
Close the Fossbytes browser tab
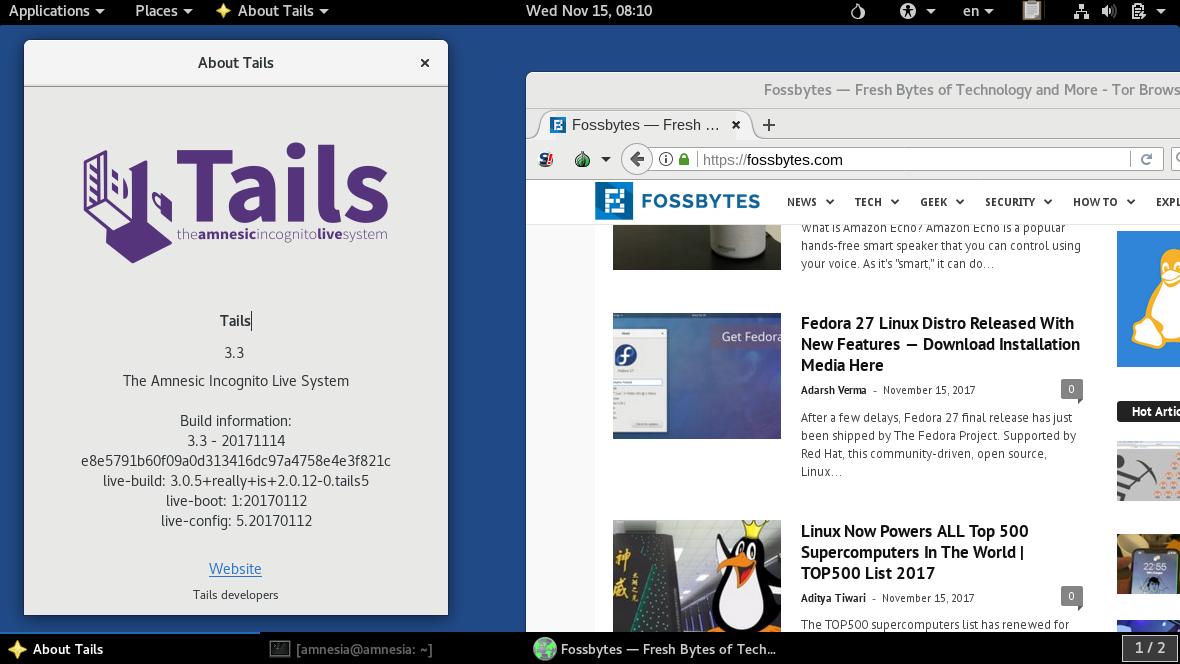tap(736, 125)
